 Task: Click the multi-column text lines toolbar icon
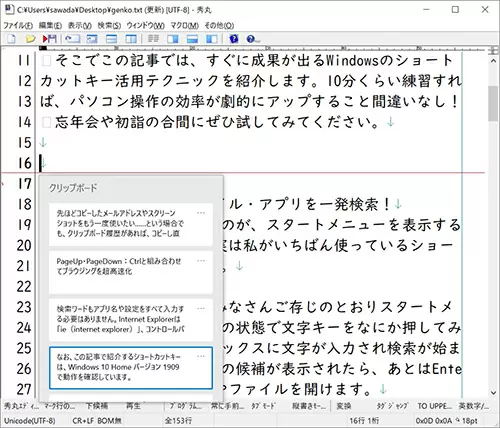click(x=153, y=39)
